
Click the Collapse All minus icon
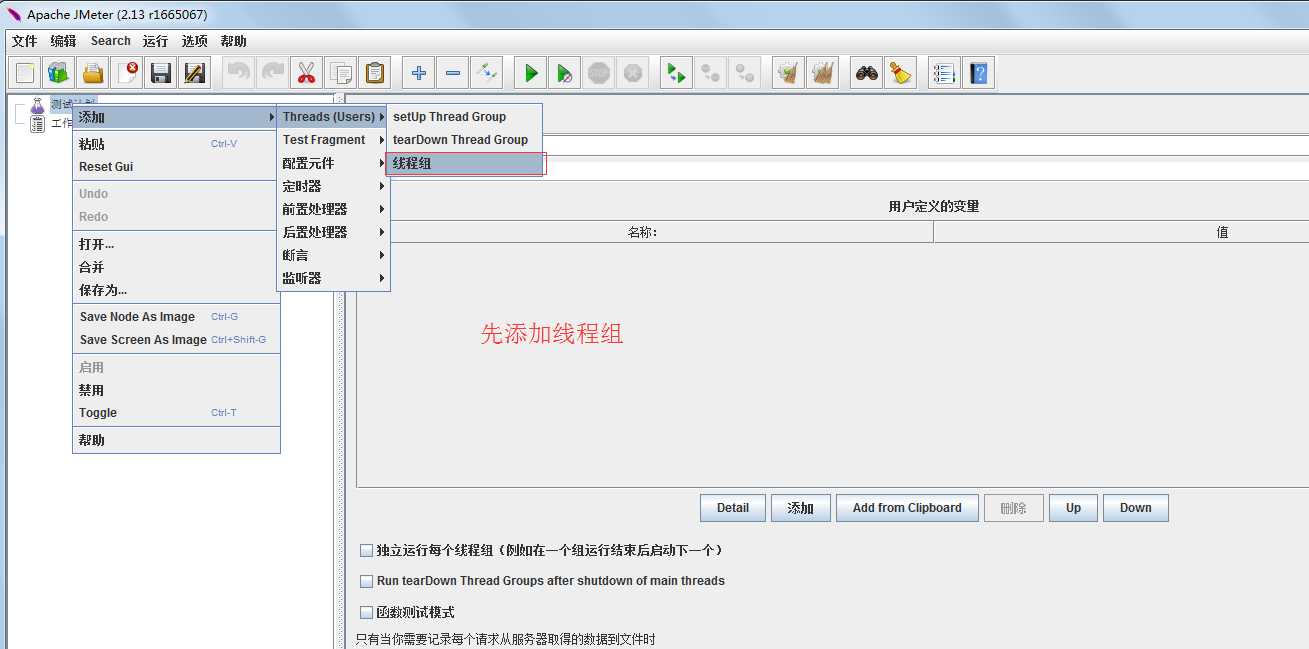click(453, 73)
